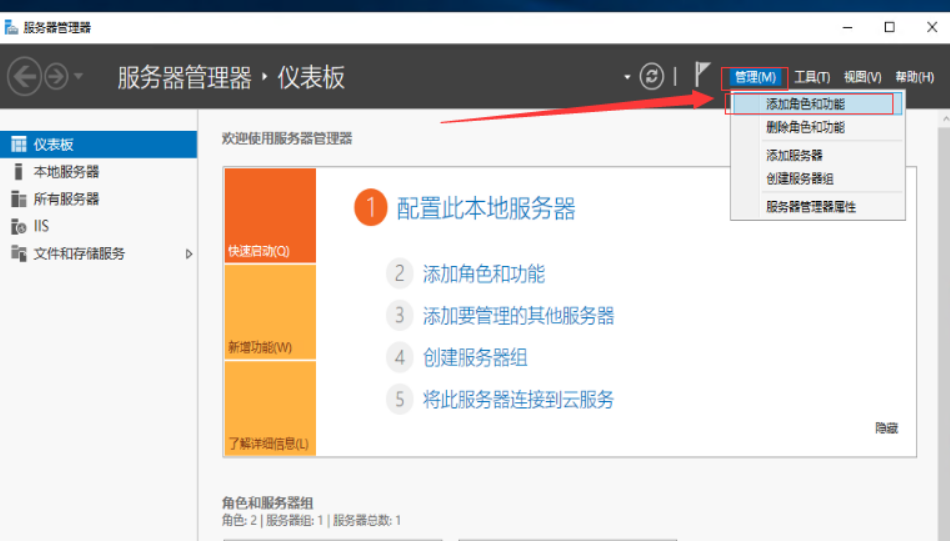Select the IIS icon in sidebar
950x541 pixels.
[x=18, y=226]
